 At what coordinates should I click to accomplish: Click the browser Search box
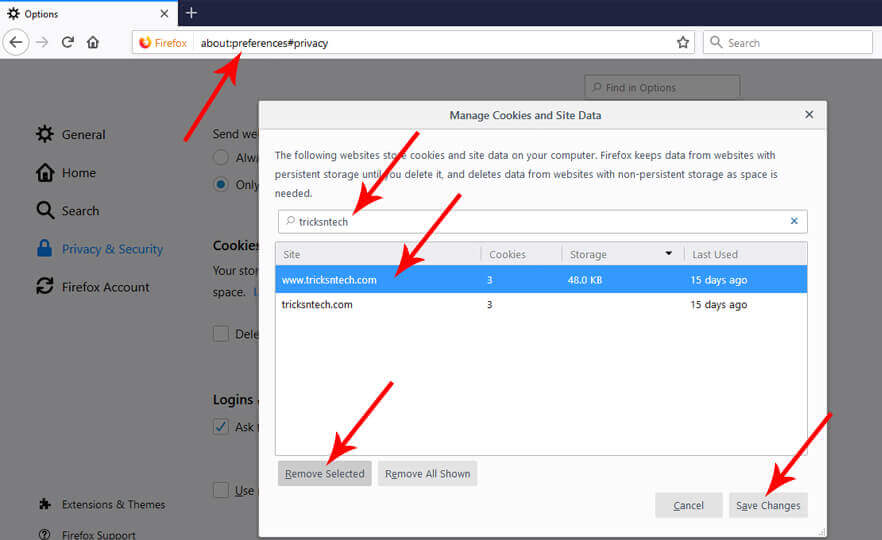click(x=788, y=43)
